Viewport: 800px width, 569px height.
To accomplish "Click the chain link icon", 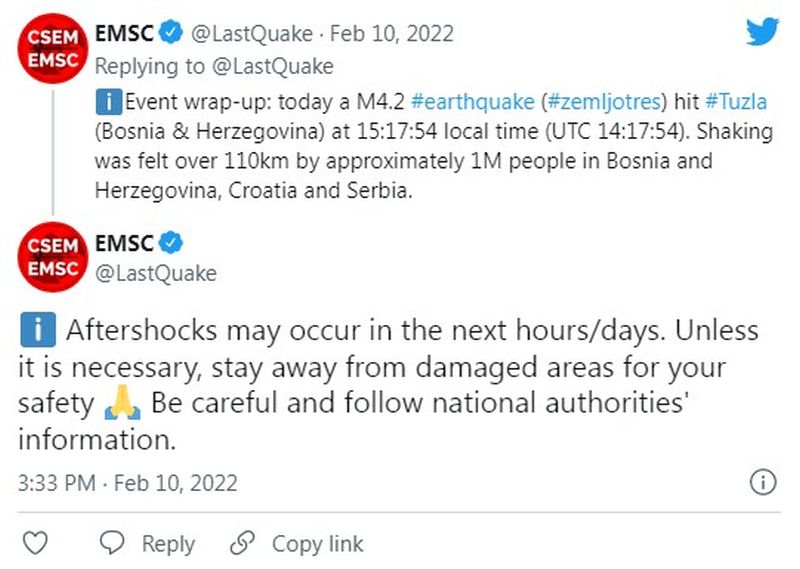I will (x=242, y=543).
